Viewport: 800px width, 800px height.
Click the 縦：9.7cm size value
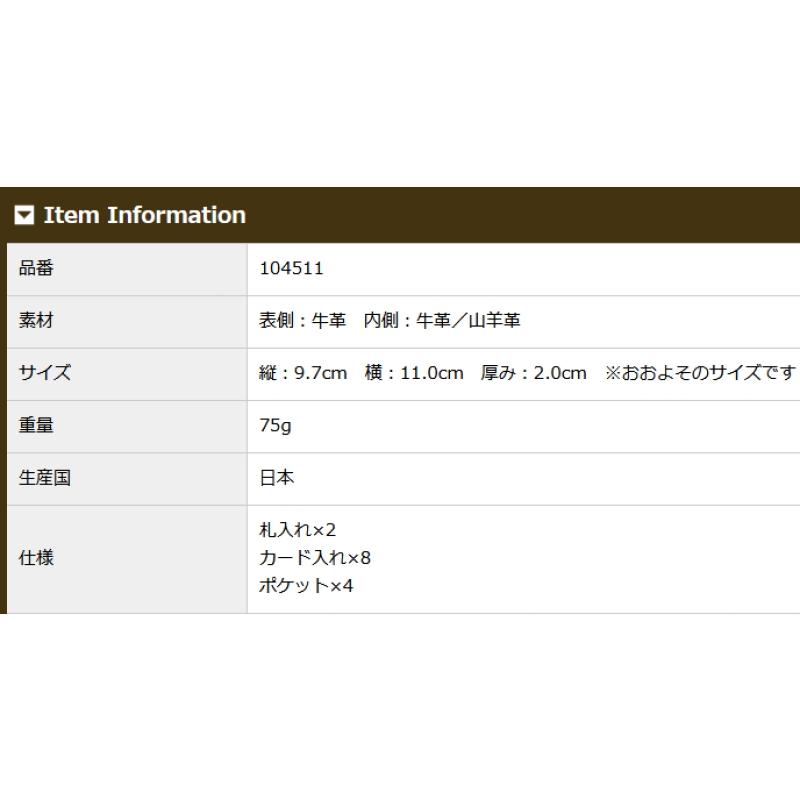pyautogui.click(x=303, y=373)
